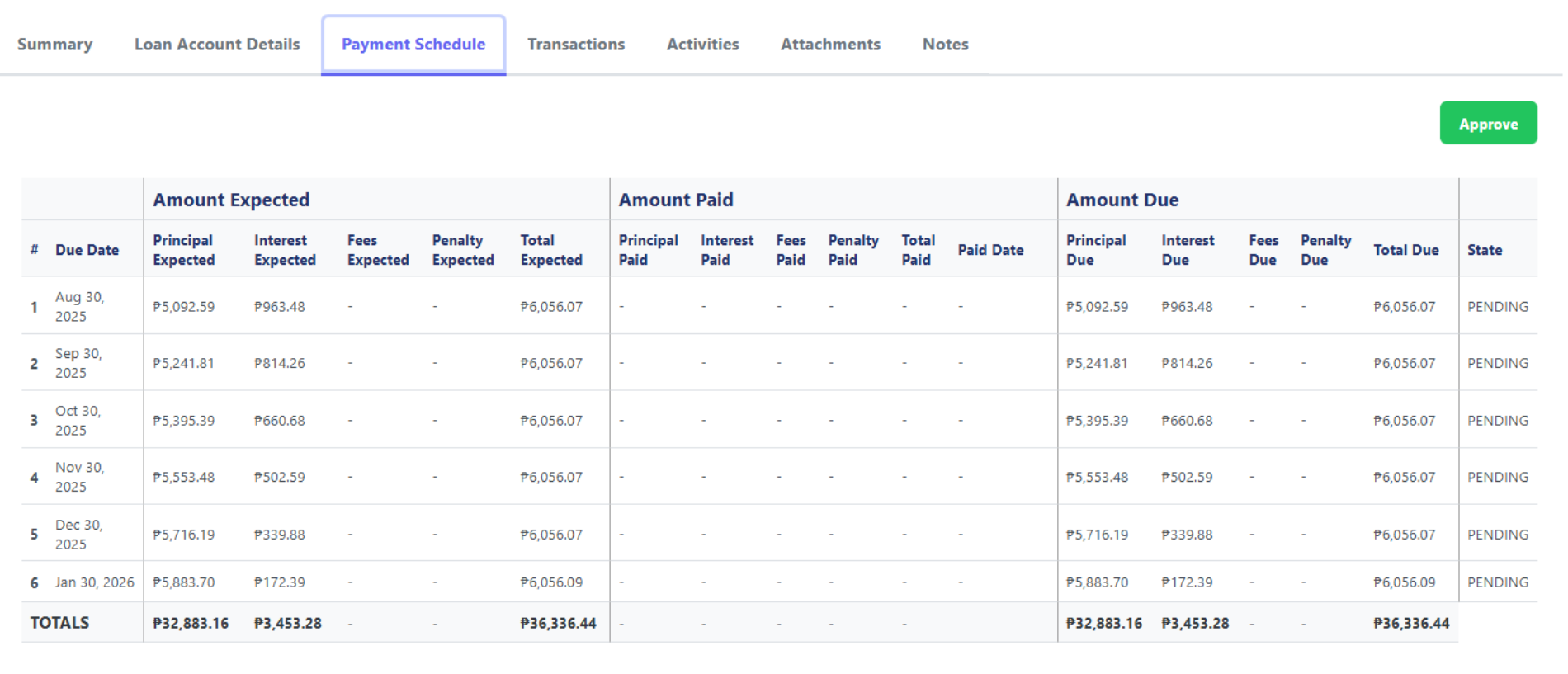The width and height of the screenshot is (1568, 674).
Task: Click interest expected ₱502.59 in row 4
Action: (x=280, y=477)
